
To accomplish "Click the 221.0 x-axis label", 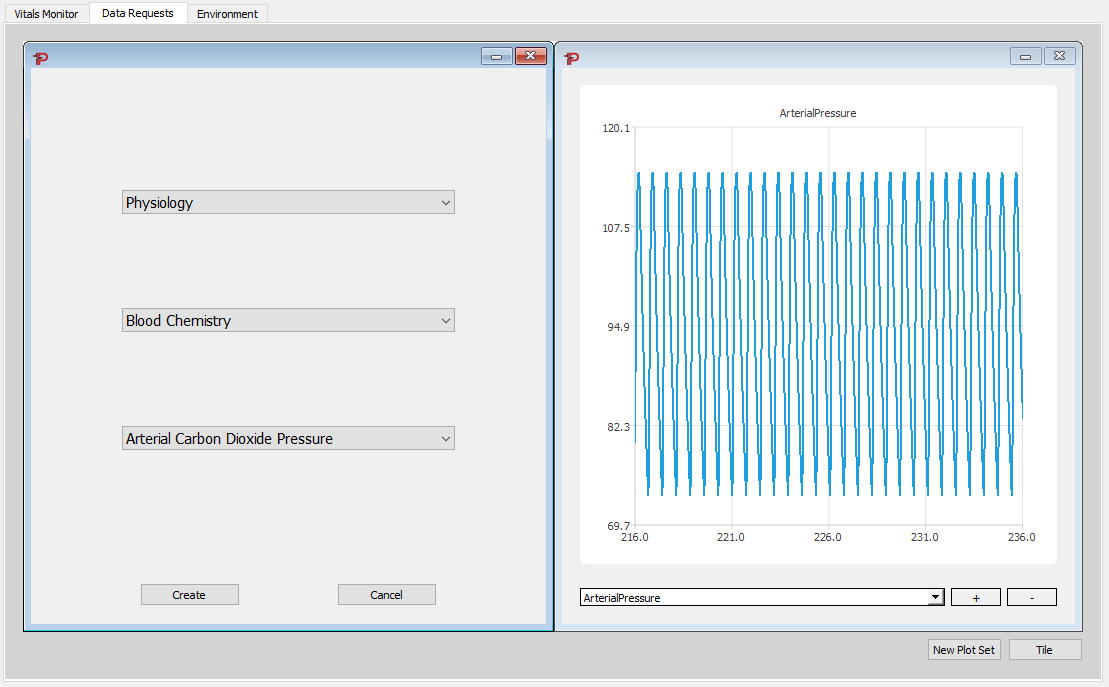I will coord(731,537).
